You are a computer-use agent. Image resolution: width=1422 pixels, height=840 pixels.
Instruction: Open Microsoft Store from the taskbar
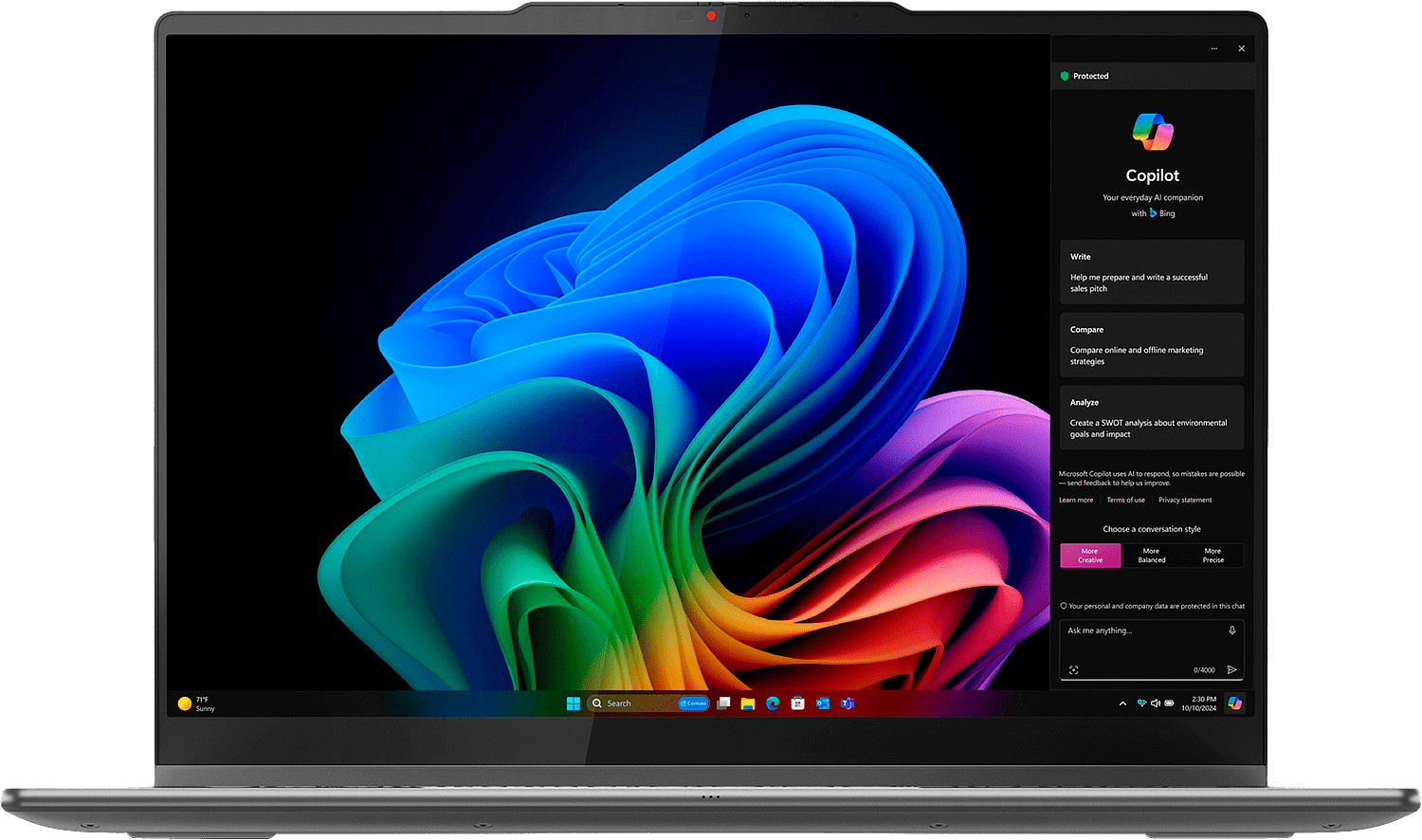point(798,703)
